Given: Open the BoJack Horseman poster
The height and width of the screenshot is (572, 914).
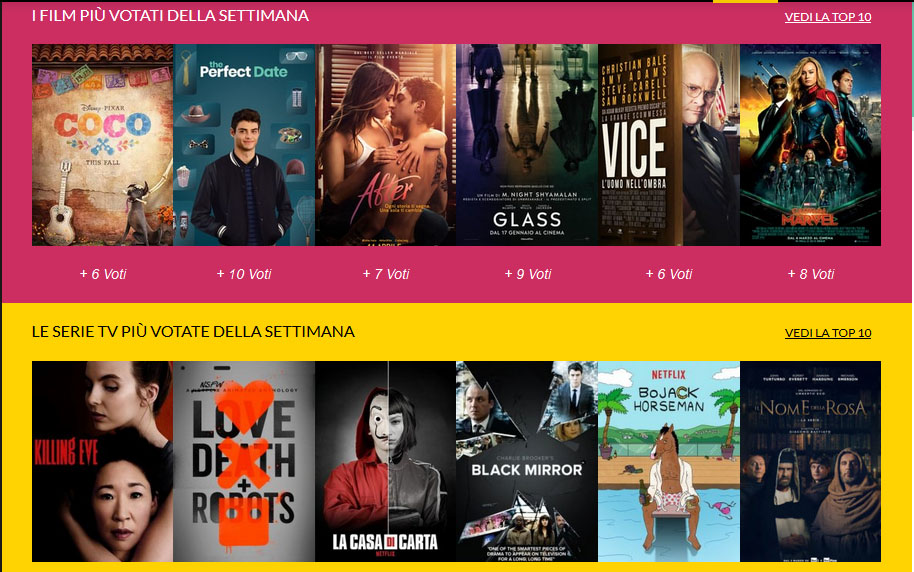Looking at the screenshot, I should [669, 461].
